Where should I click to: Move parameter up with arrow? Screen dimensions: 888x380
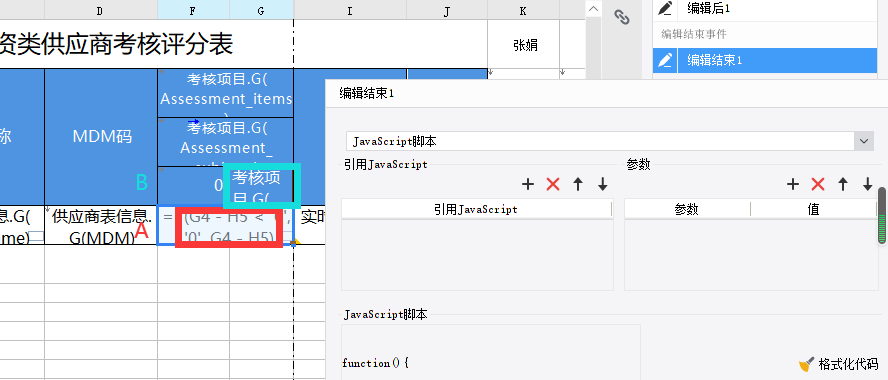point(843,184)
